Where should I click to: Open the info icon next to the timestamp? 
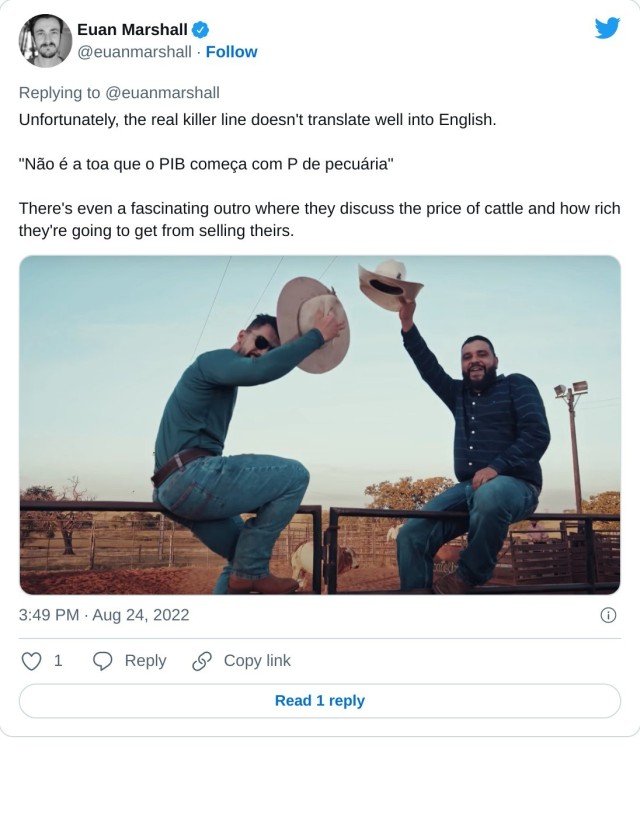tap(608, 615)
